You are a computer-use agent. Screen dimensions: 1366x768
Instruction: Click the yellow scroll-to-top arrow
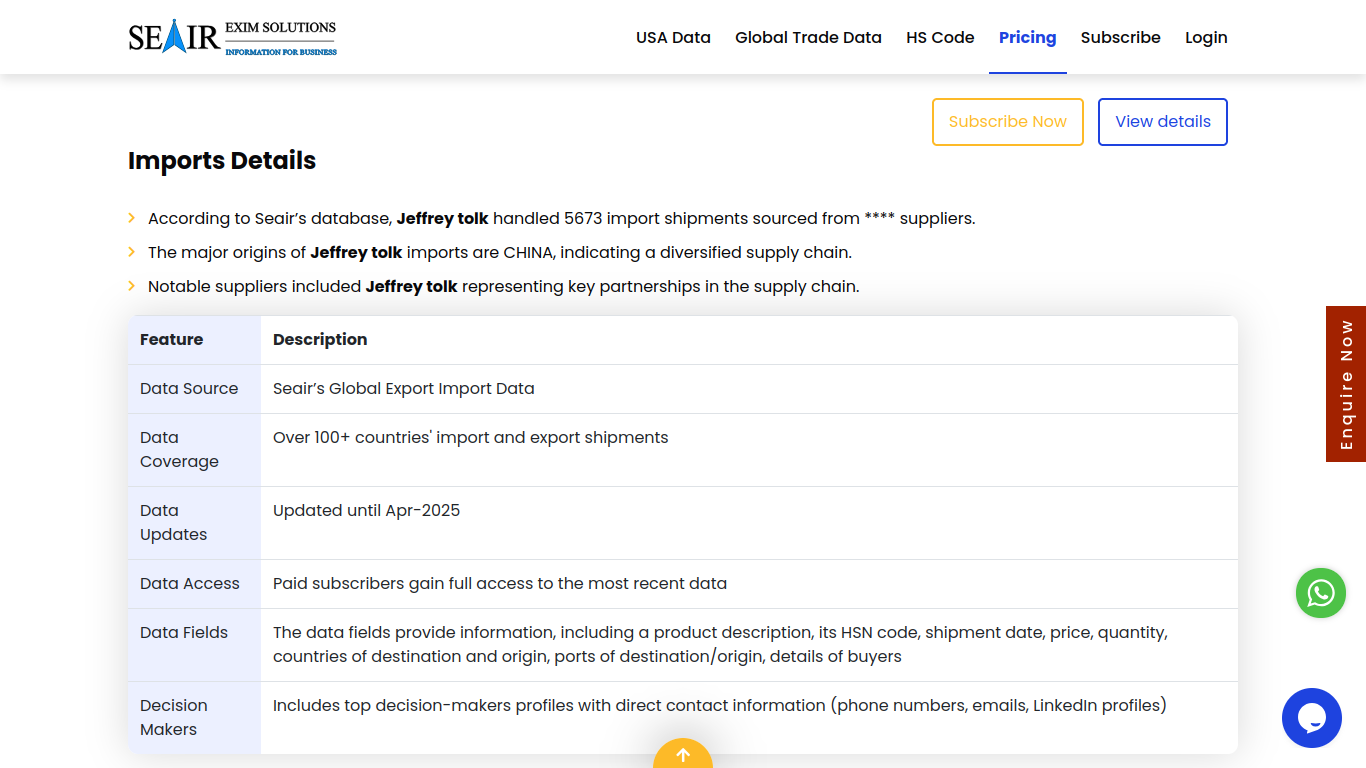click(683, 754)
